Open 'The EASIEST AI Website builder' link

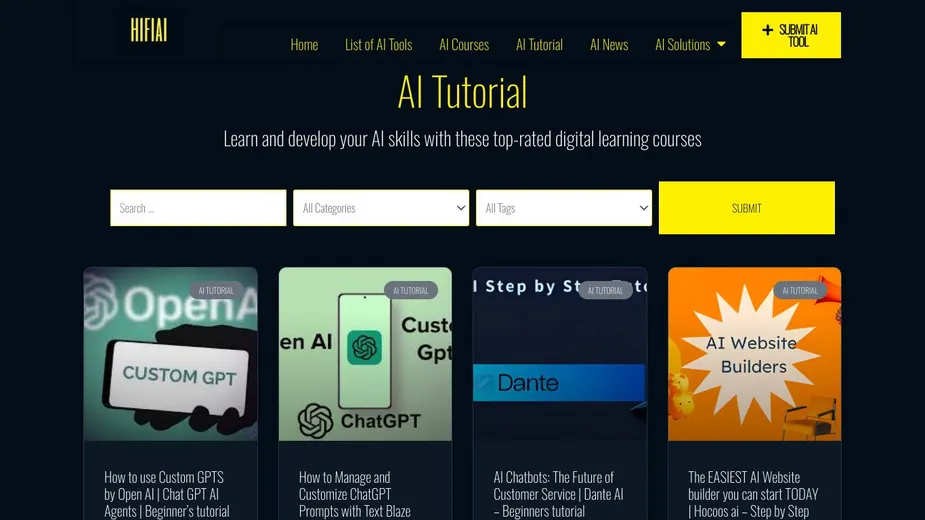(753, 494)
